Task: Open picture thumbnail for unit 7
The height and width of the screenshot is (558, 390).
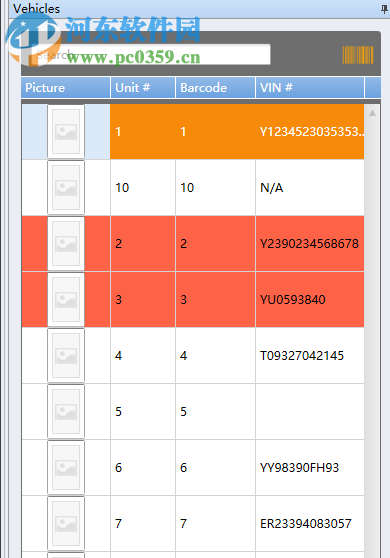Action: pyautogui.click(x=66, y=523)
